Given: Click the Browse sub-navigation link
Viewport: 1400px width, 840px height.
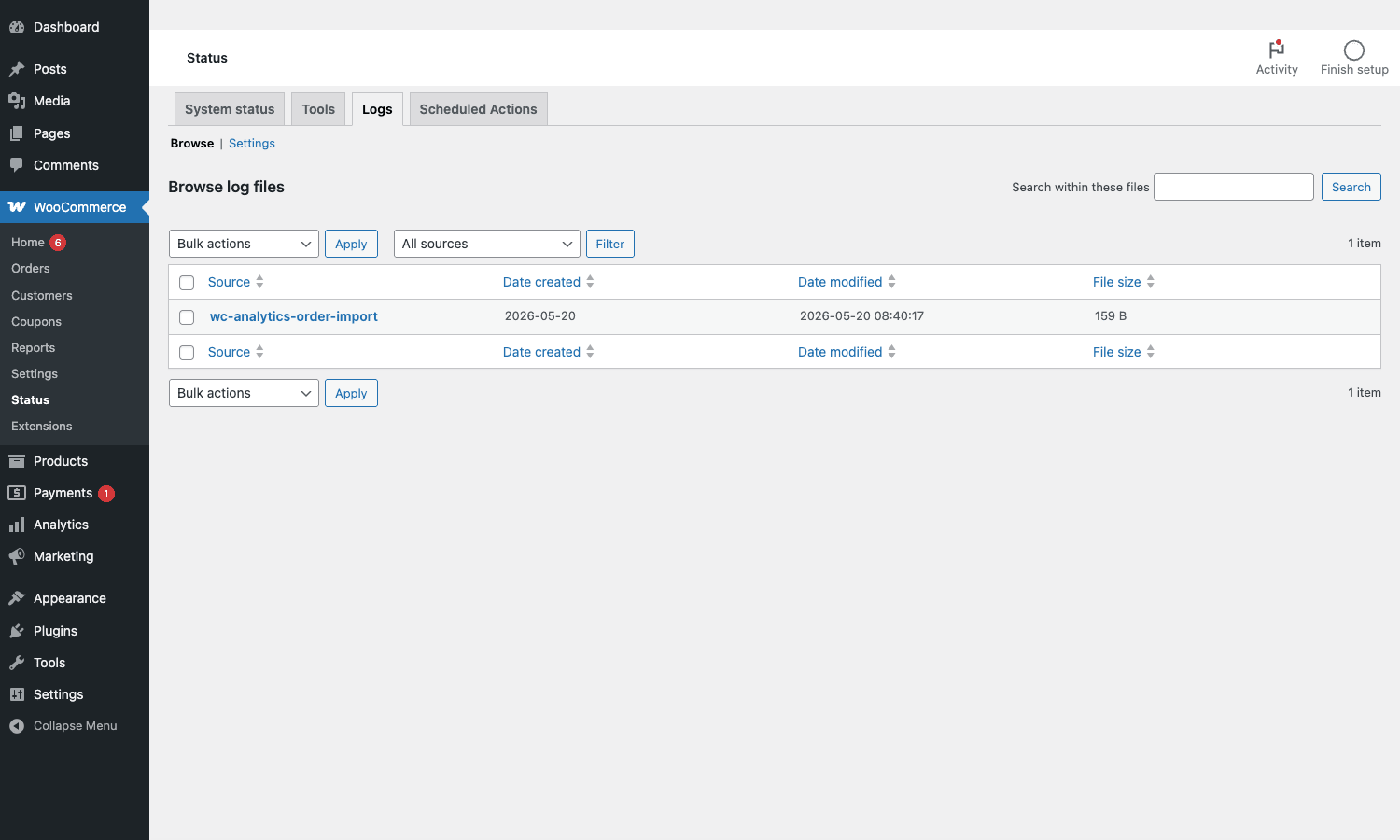Looking at the screenshot, I should pyautogui.click(x=192, y=143).
